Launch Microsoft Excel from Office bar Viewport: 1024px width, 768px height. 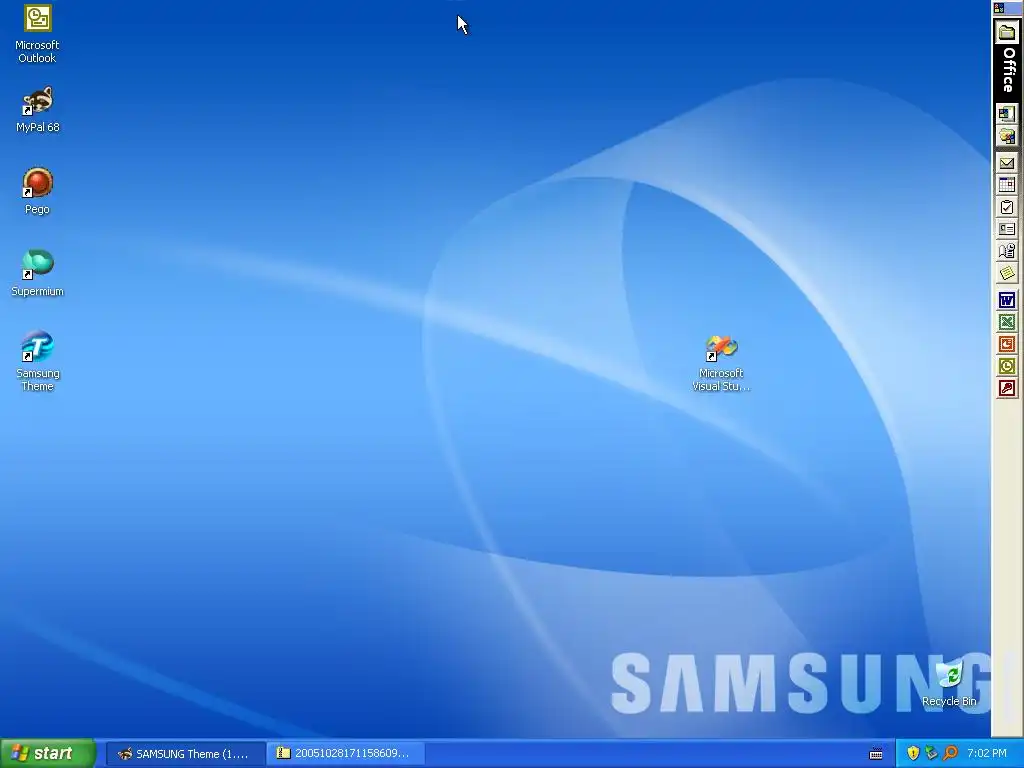pyautogui.click(x=1007, y=322)
